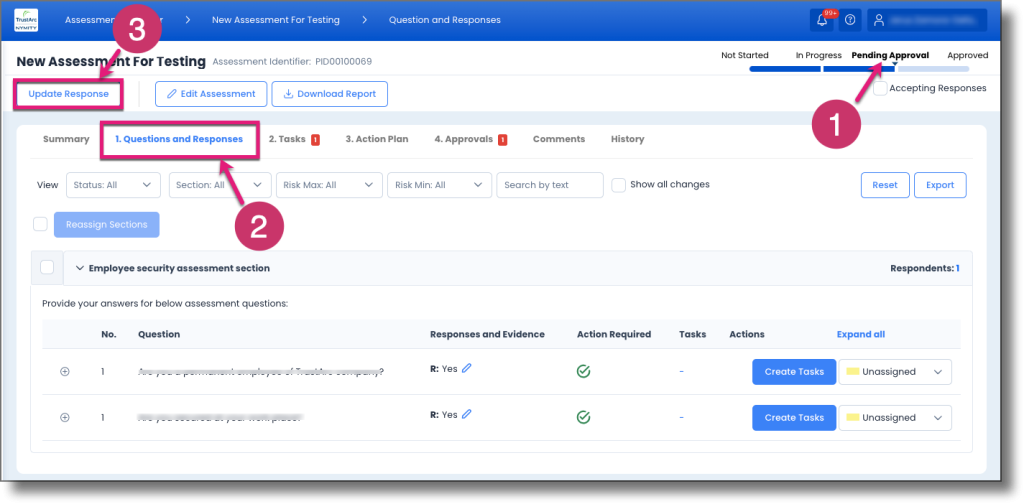Click the red badge on the Approvals tab
The image size is (1024, 504).
pos(503,140)
